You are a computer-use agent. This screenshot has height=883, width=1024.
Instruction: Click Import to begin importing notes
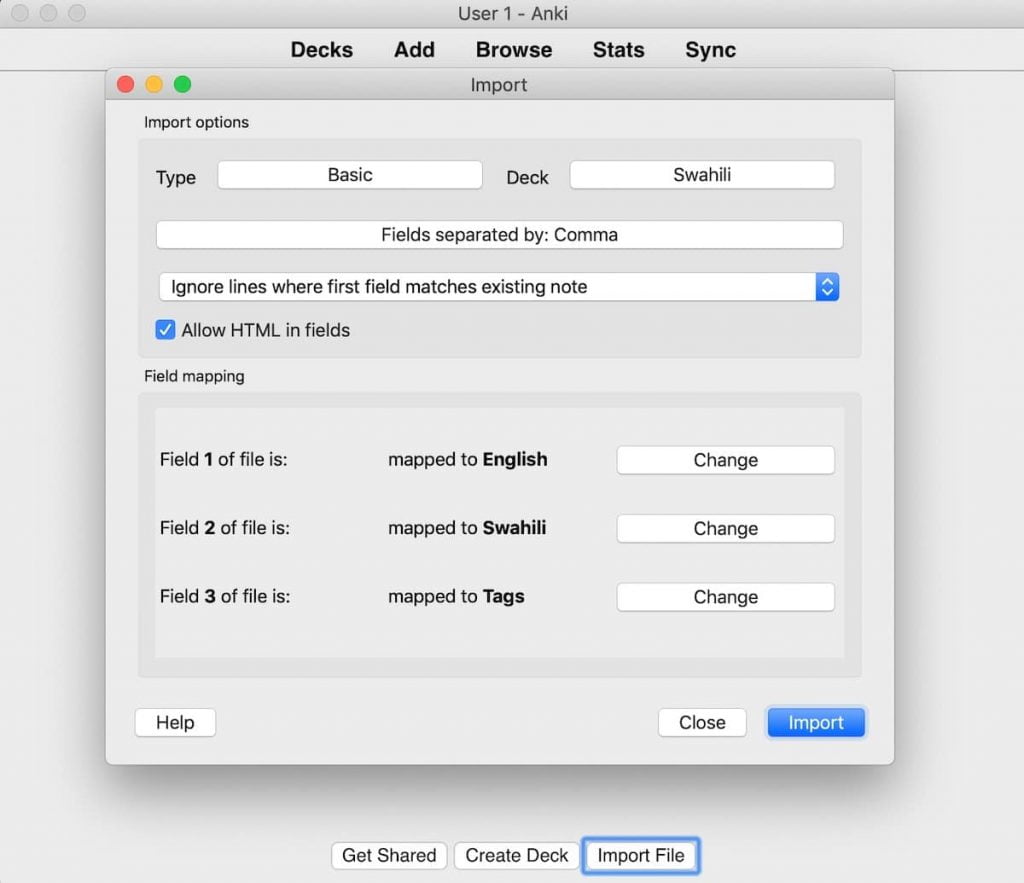tap(815, 722)
